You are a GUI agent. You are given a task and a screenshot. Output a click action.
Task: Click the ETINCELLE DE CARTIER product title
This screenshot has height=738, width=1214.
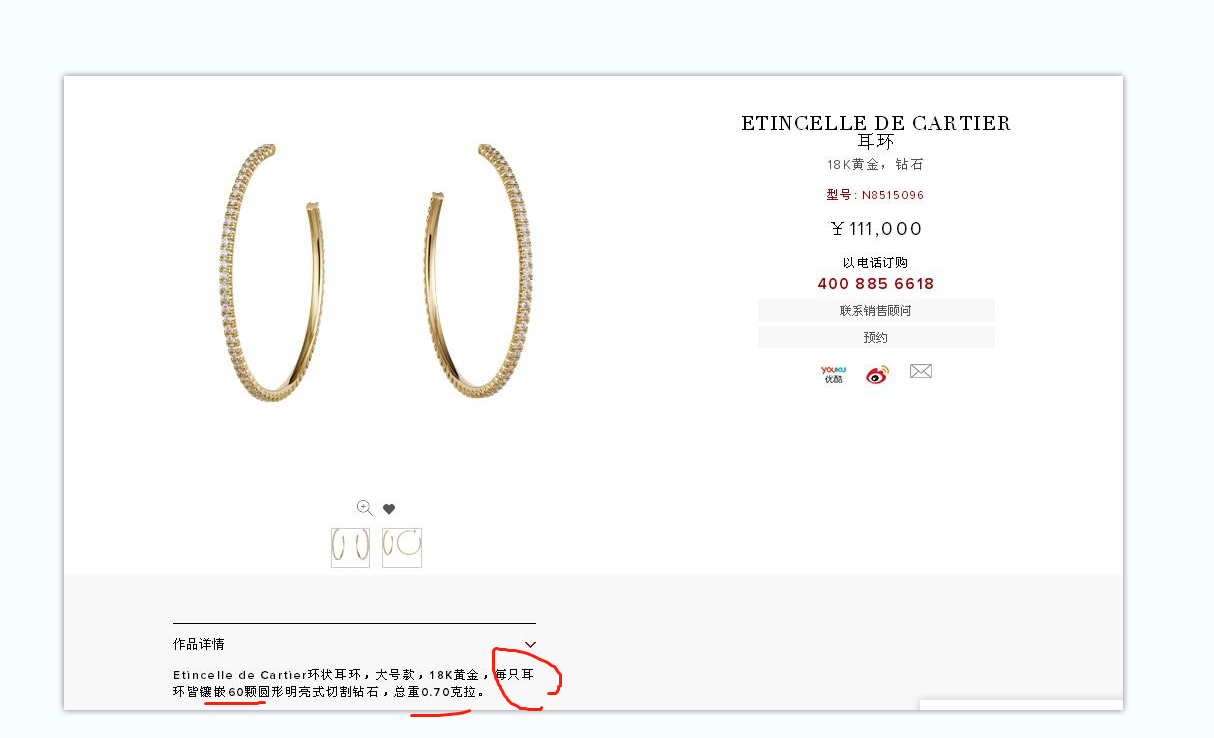click(876, 123)
